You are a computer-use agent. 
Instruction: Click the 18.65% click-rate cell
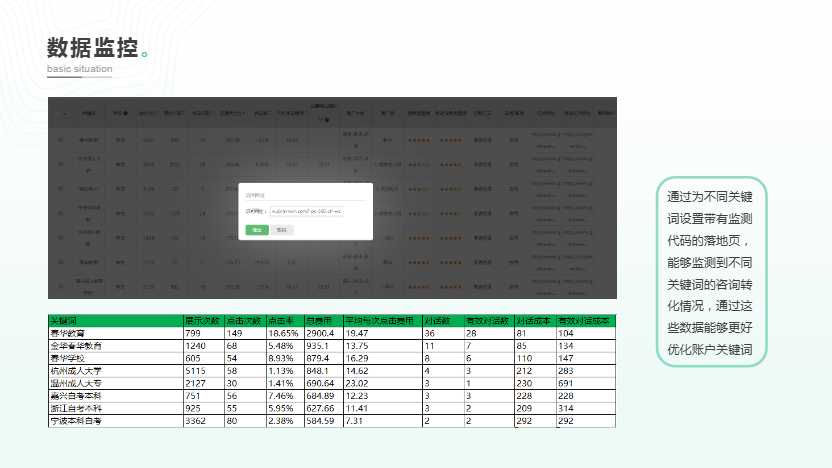click(x=285, y=333)
